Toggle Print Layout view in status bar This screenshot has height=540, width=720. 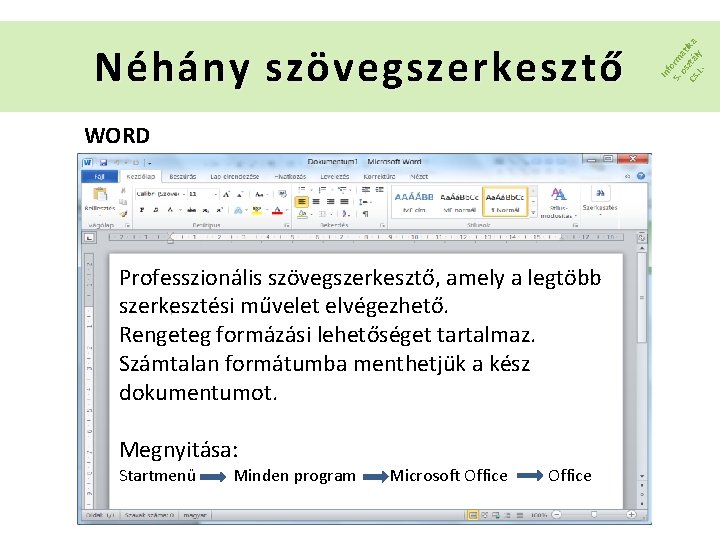[472, 515]
